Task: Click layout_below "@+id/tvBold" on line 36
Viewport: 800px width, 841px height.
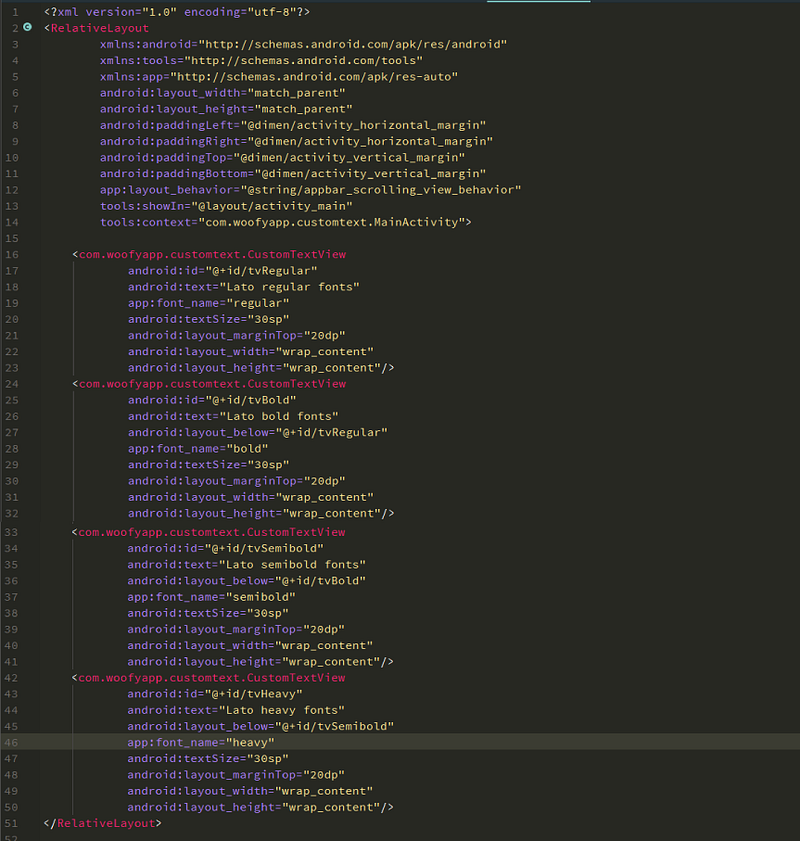Action: tap(247, 580)
